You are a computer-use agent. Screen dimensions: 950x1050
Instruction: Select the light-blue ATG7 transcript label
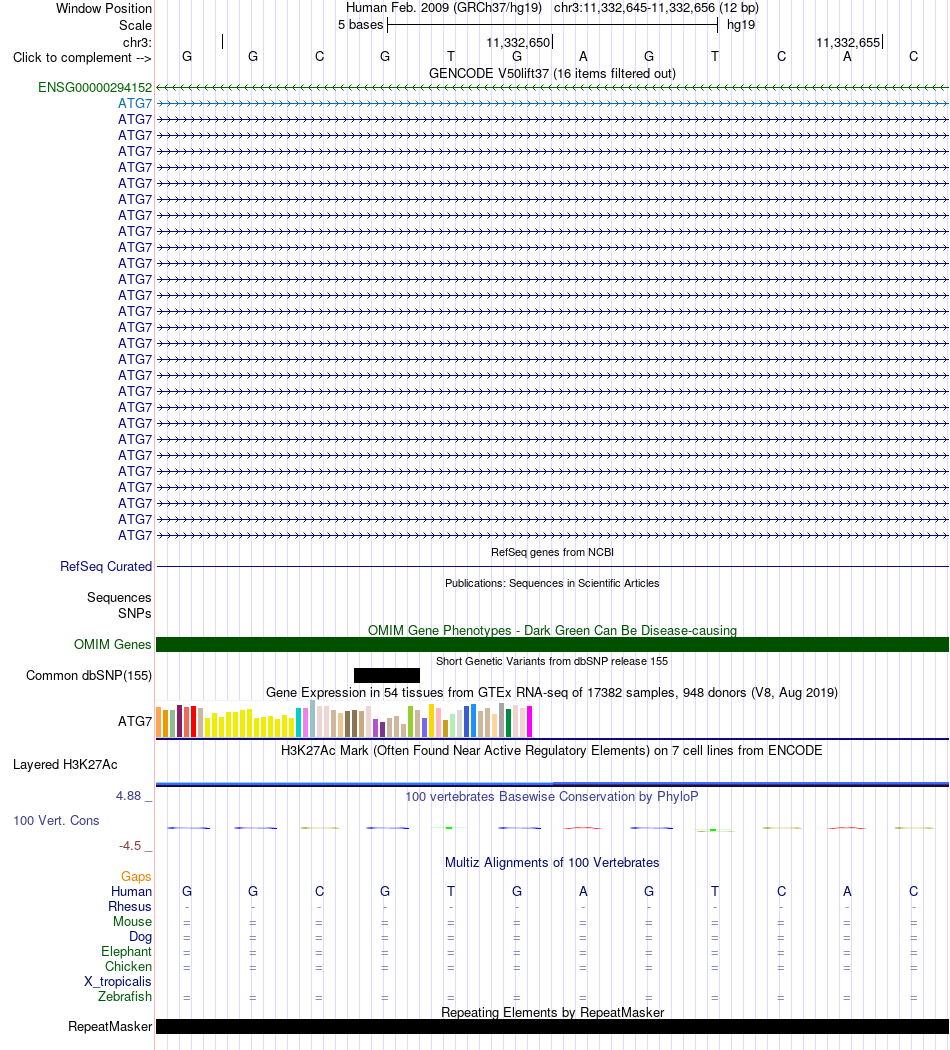(135, 103)
